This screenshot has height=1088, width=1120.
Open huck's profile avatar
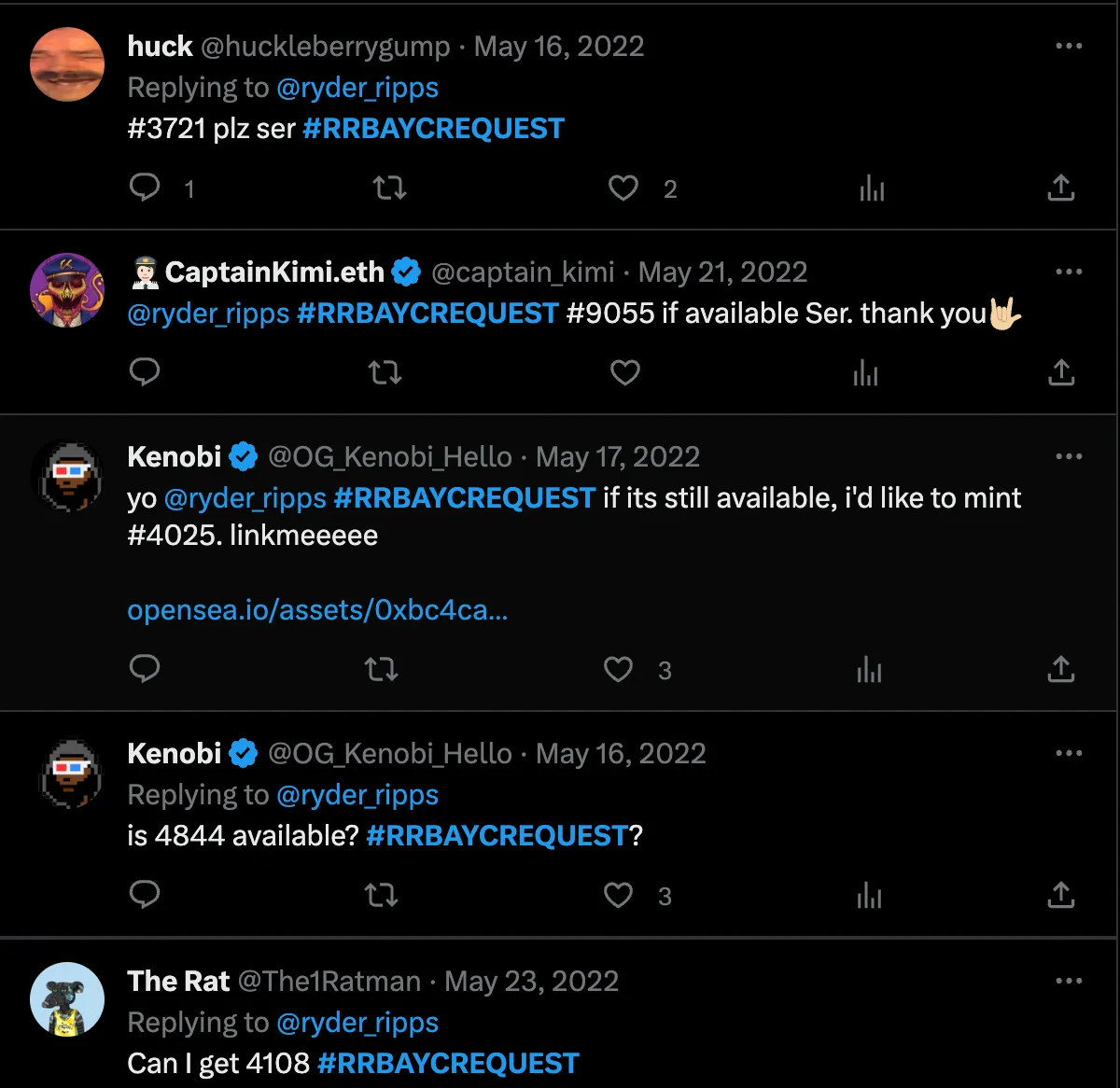(x=67, y=64)
